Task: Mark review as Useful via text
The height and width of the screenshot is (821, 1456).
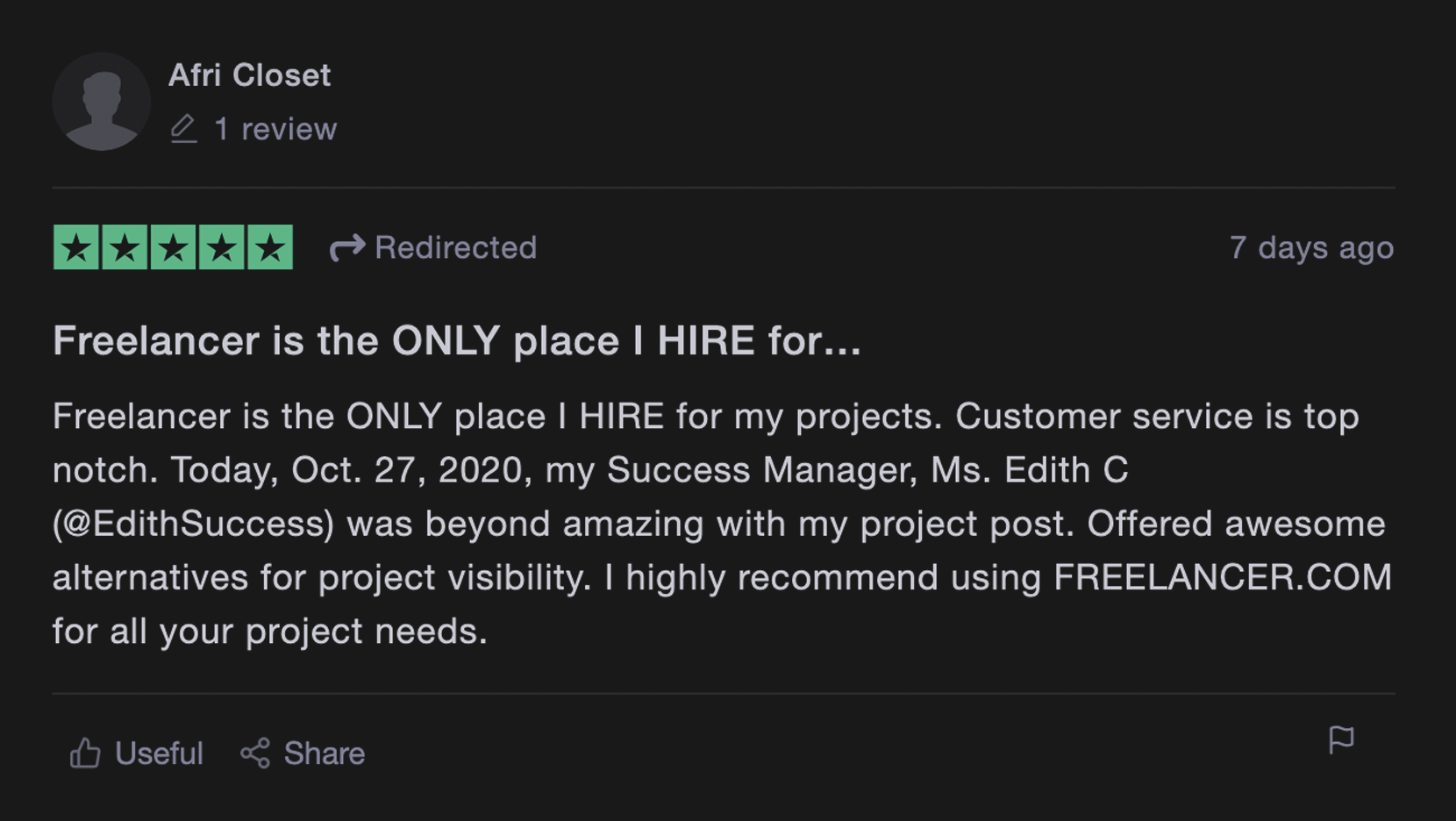Action: click(159, 753)
